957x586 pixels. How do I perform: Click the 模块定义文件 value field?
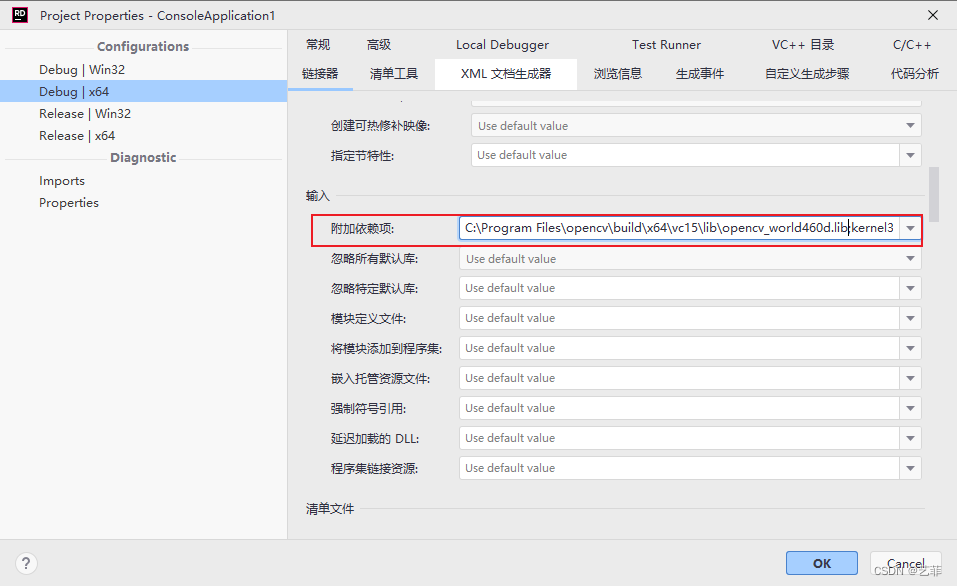(680, 318)
